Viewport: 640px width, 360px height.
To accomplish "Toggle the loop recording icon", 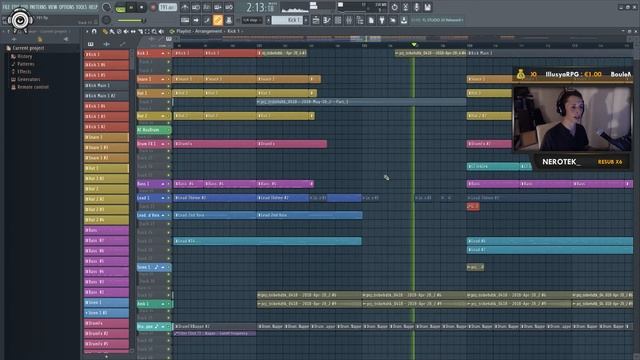I will click(x=229, y=7).
